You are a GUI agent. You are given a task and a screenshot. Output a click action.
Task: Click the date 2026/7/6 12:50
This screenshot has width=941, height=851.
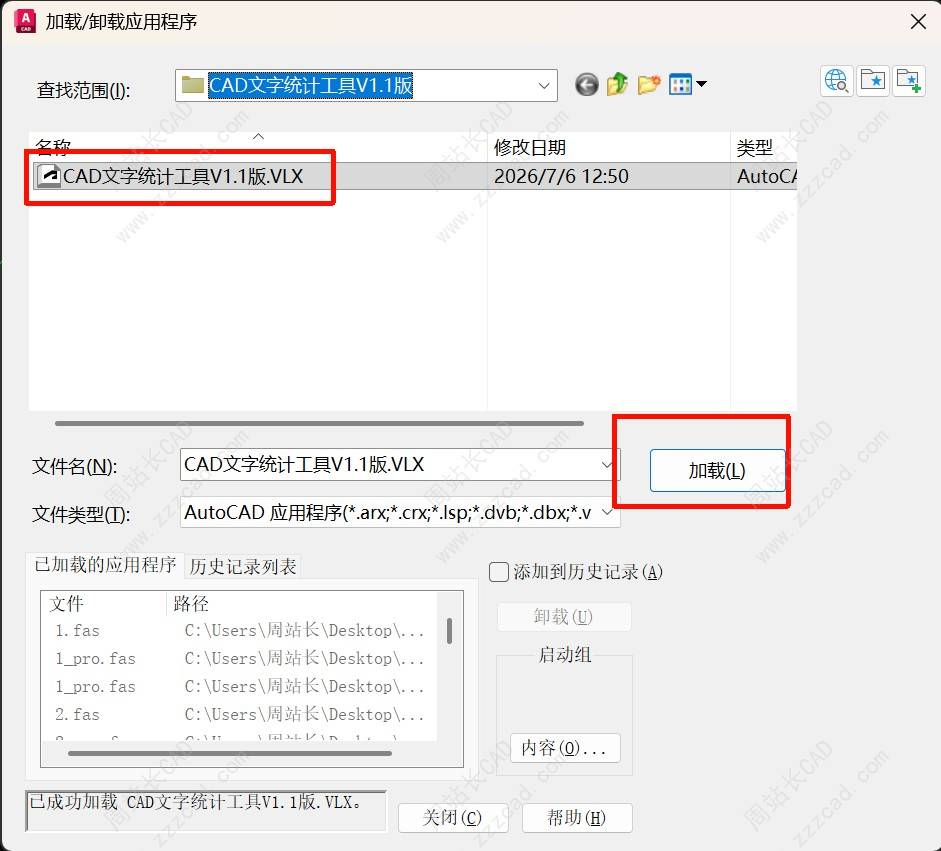tap(561, 176)
